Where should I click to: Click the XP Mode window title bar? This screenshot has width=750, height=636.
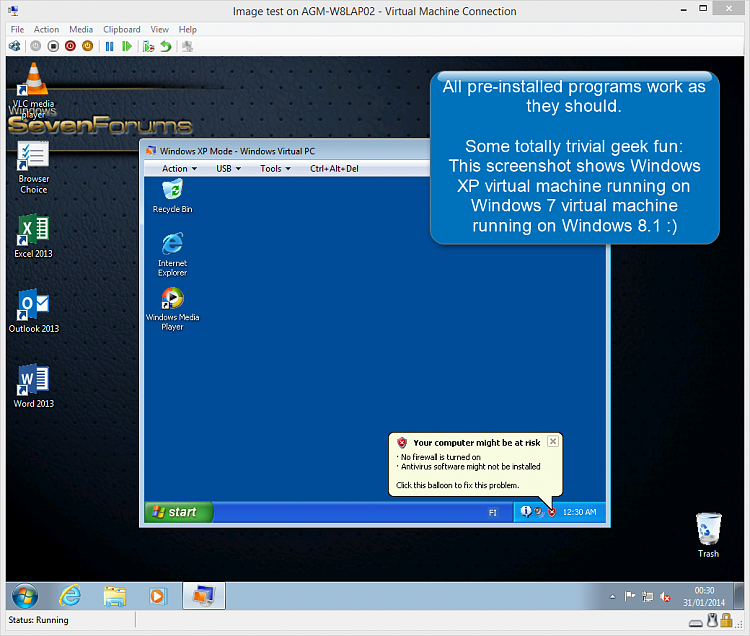coord(287,151)
